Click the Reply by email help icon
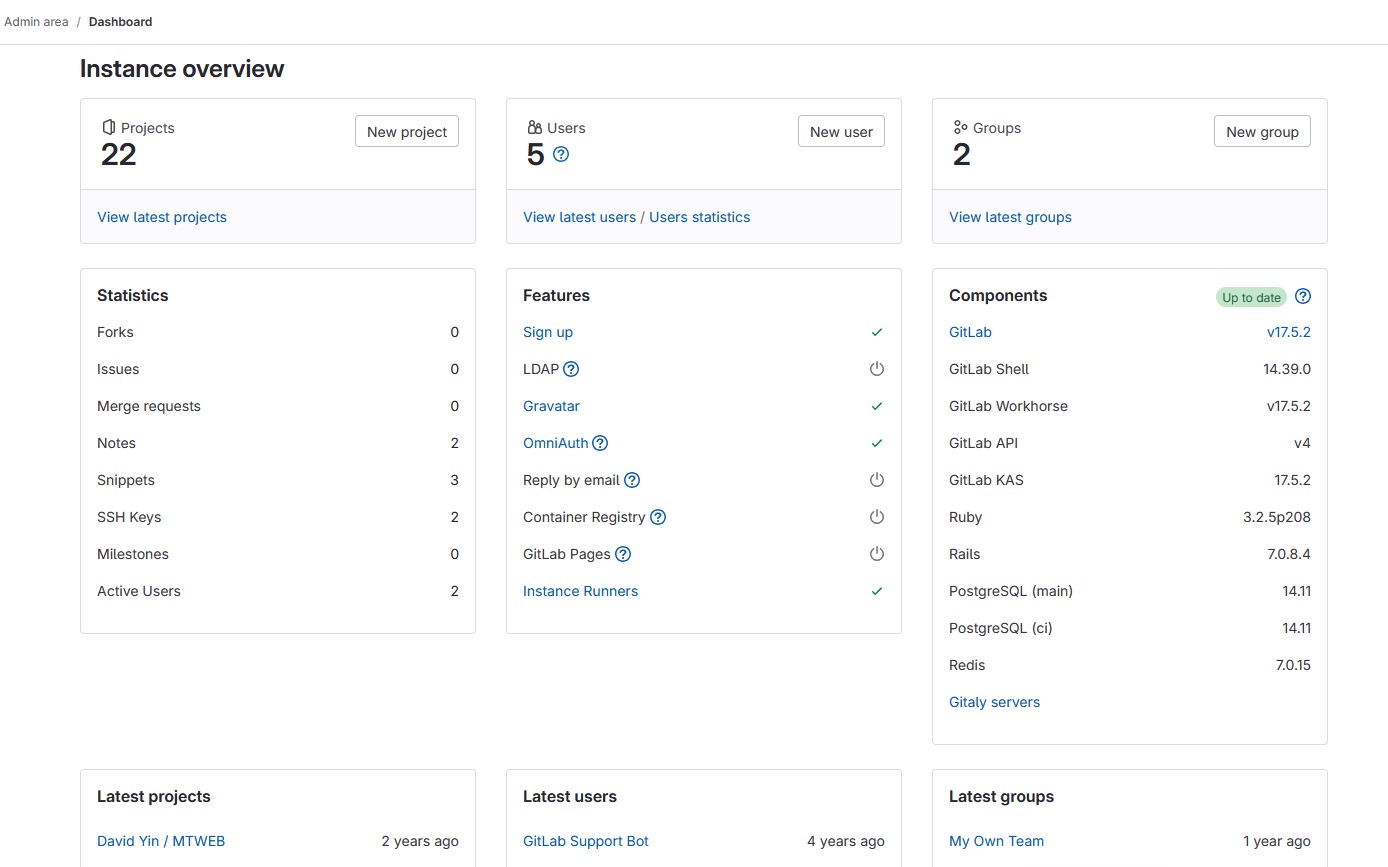Viewport: 1388px width, 867px height. pyautogui.click(x=632, y=480)
